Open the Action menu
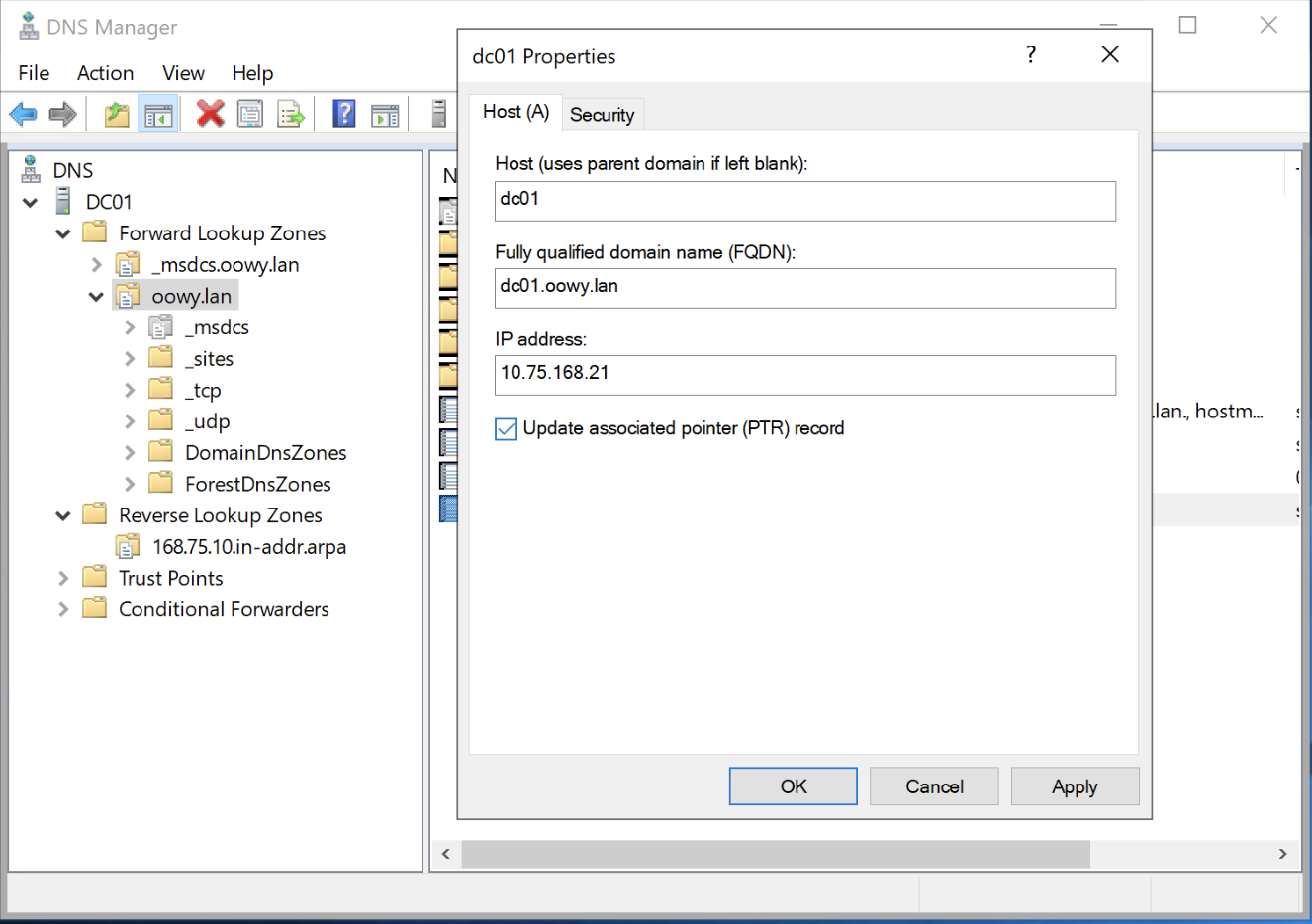 105,73
